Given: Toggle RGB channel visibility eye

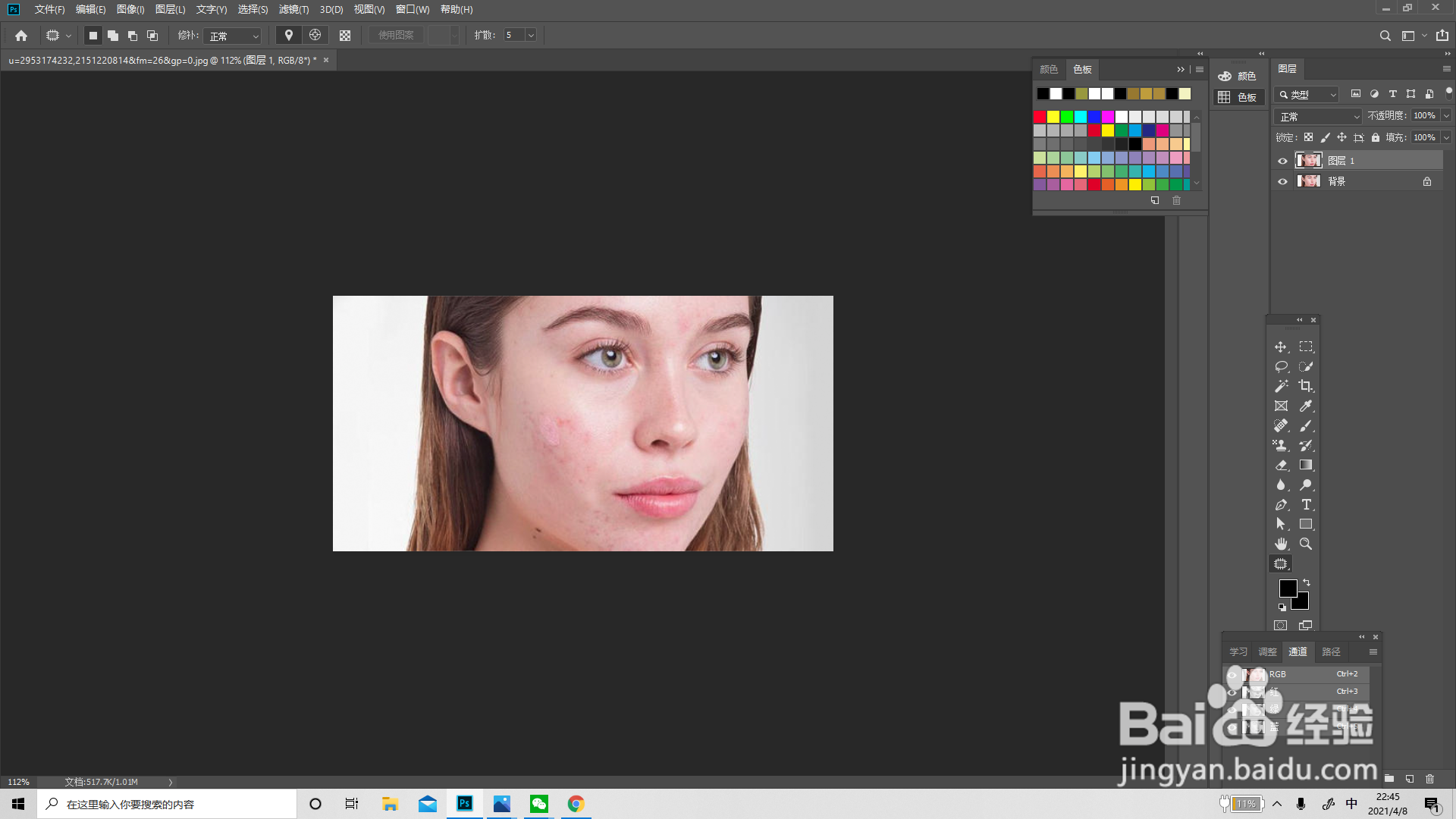Looking at the screenshot, I should click(x=1232, y=674).
